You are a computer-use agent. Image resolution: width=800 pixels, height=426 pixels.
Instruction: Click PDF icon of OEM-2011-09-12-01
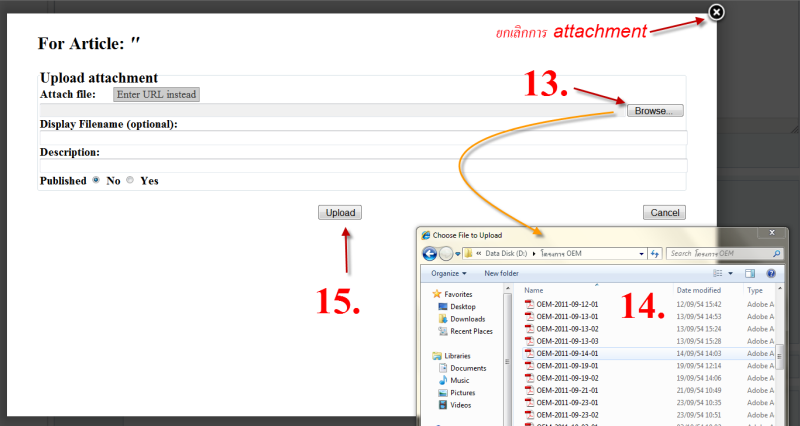click(530, 304)
